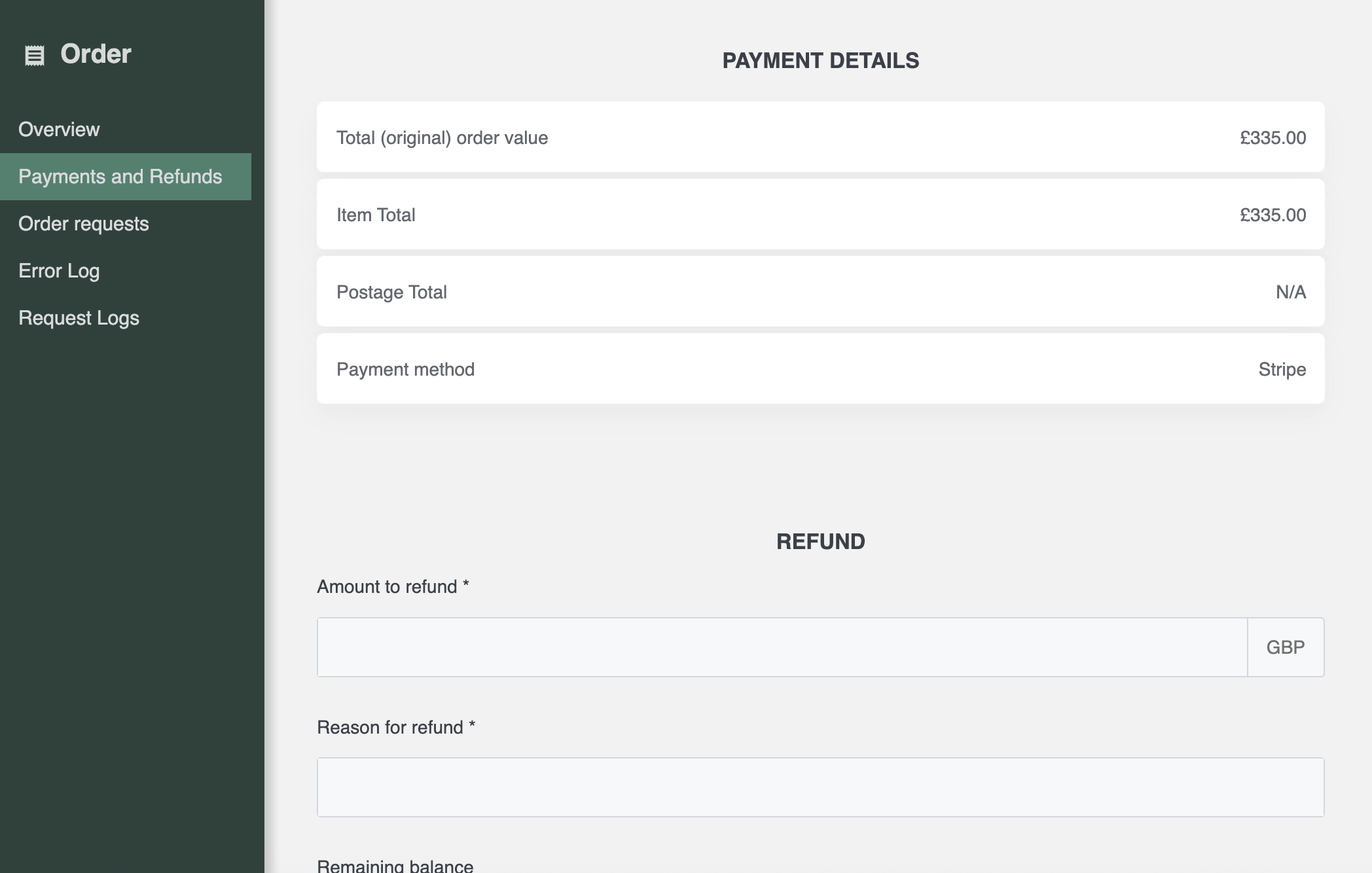
Task: Select Payments and Refunds in sidebar
Action: [x=120, y=177]
